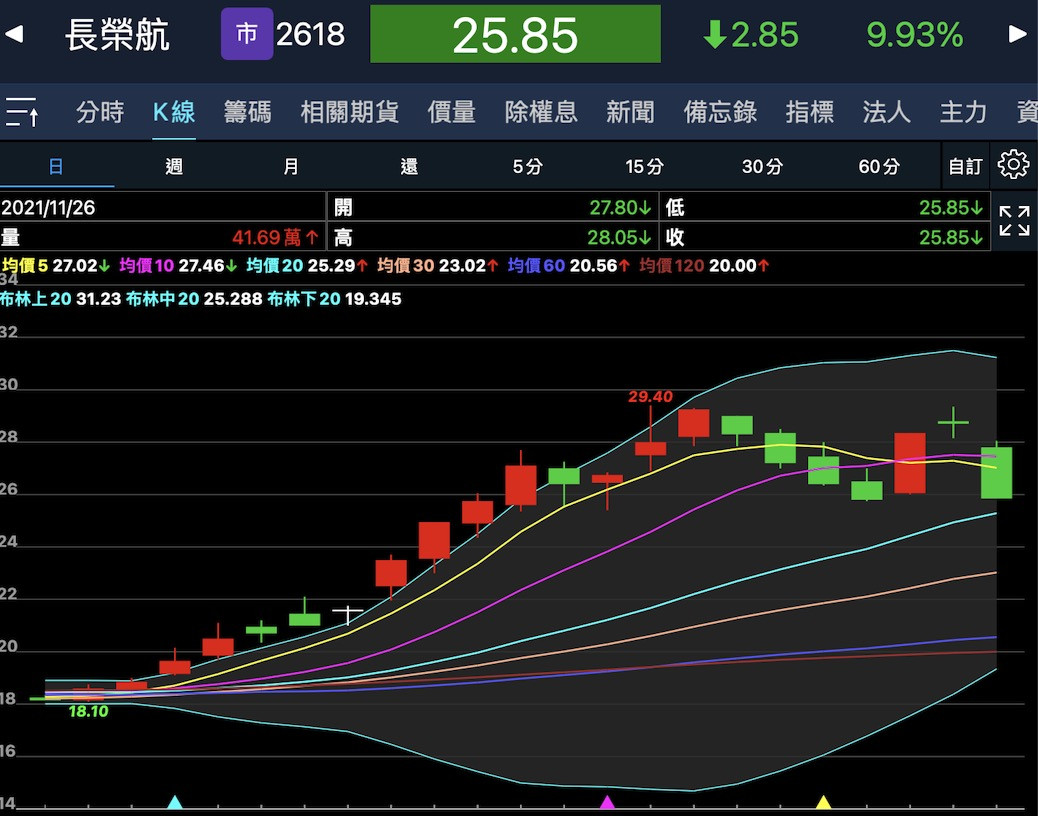
Task: Tap the 自訂 custom button
Action: 965,166
